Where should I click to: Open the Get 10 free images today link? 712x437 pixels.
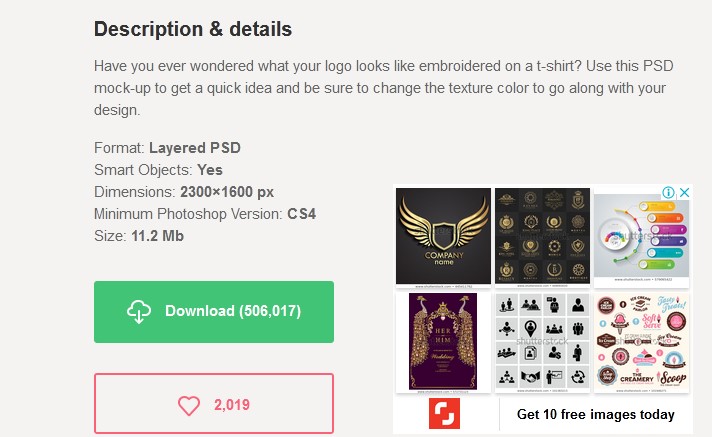(595, 414)
